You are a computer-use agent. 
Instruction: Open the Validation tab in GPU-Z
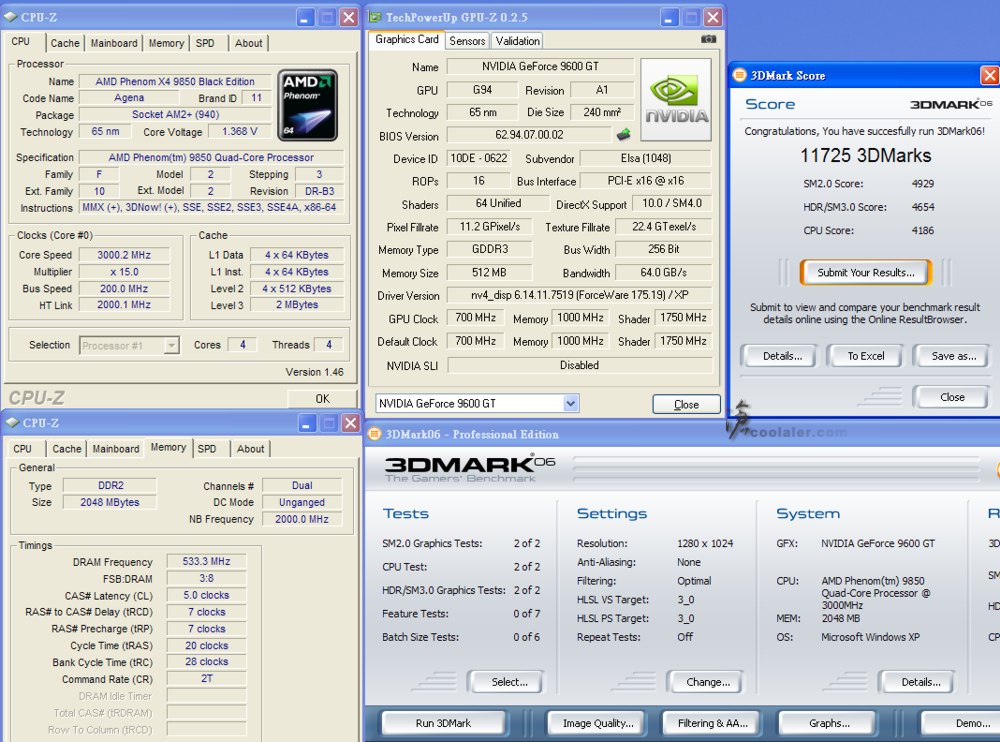pos(517,41)
